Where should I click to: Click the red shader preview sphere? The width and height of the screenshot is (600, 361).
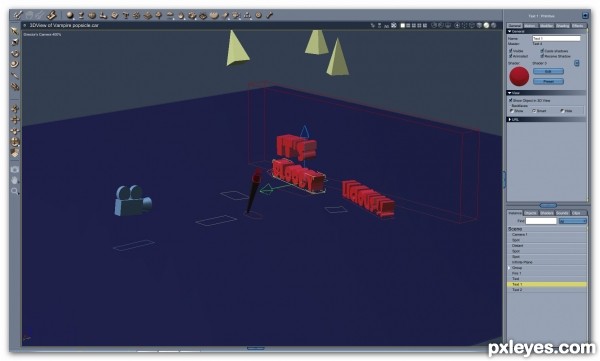coord(519,76)
